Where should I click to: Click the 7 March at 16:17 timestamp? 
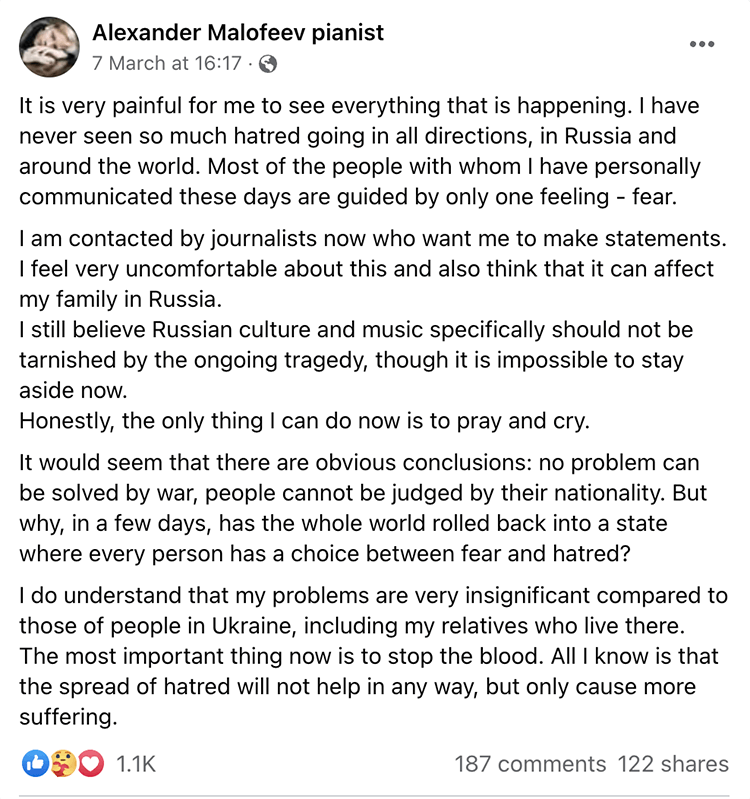tap(166, 64)
